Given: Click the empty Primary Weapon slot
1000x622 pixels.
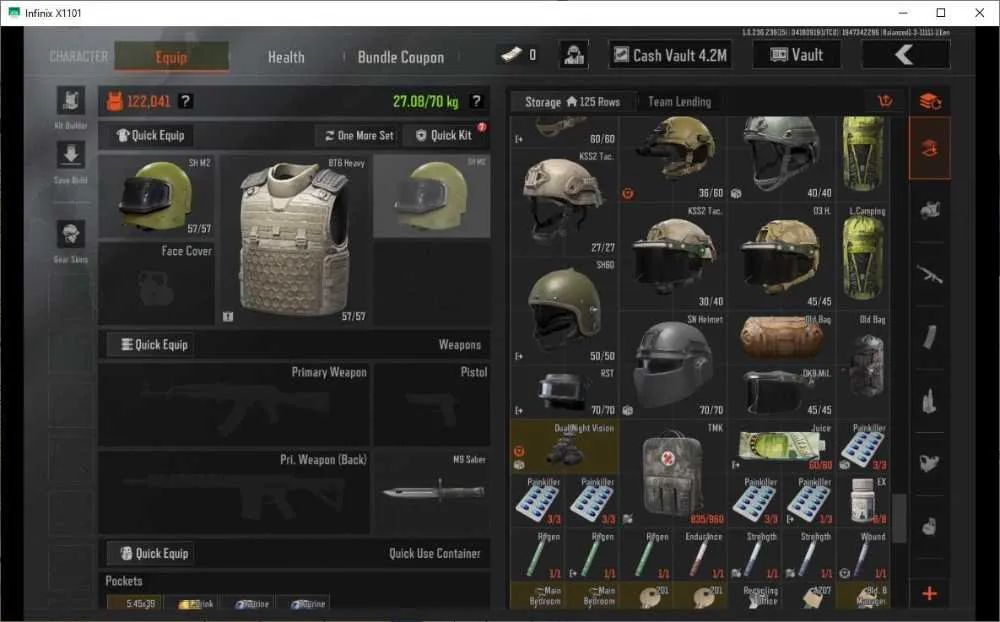Looking at the screenshot, I should 234,404.
